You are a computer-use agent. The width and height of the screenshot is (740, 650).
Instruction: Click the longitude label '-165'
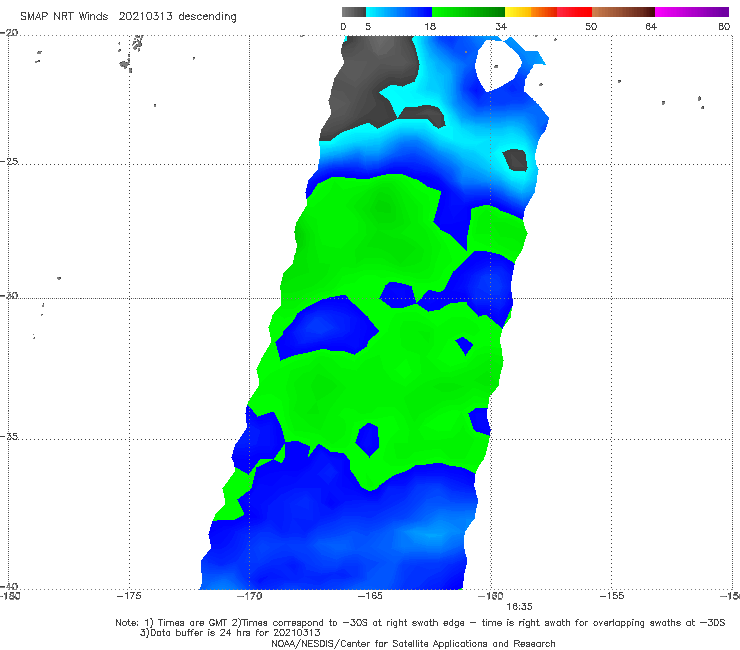tap(370, 596)
